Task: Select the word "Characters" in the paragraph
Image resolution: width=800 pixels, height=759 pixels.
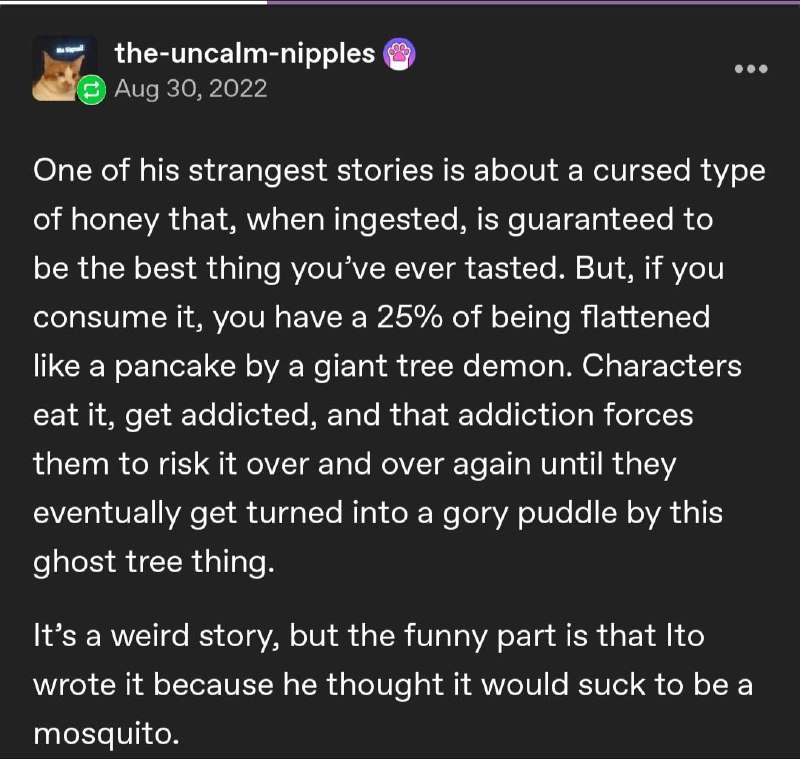Action: click(x=662, y=366)
